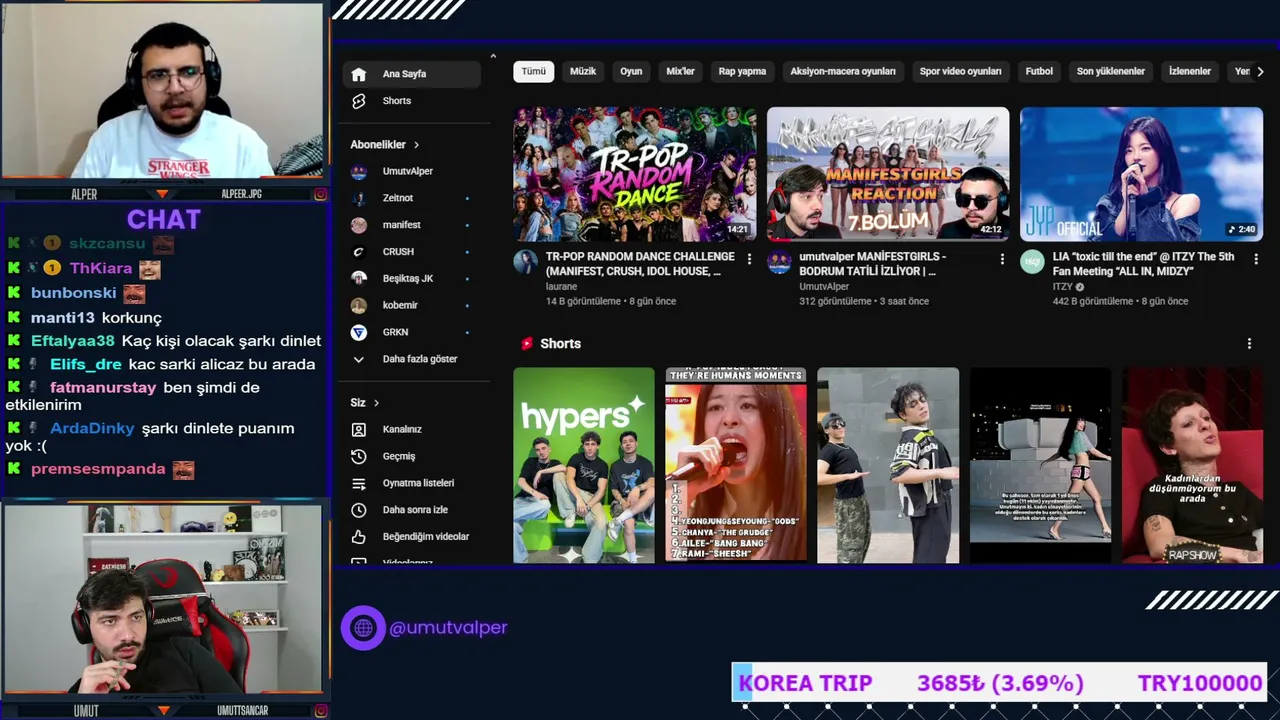
Task: Open options menu for TR-POP Random Dance video
Action: (749, 258)
